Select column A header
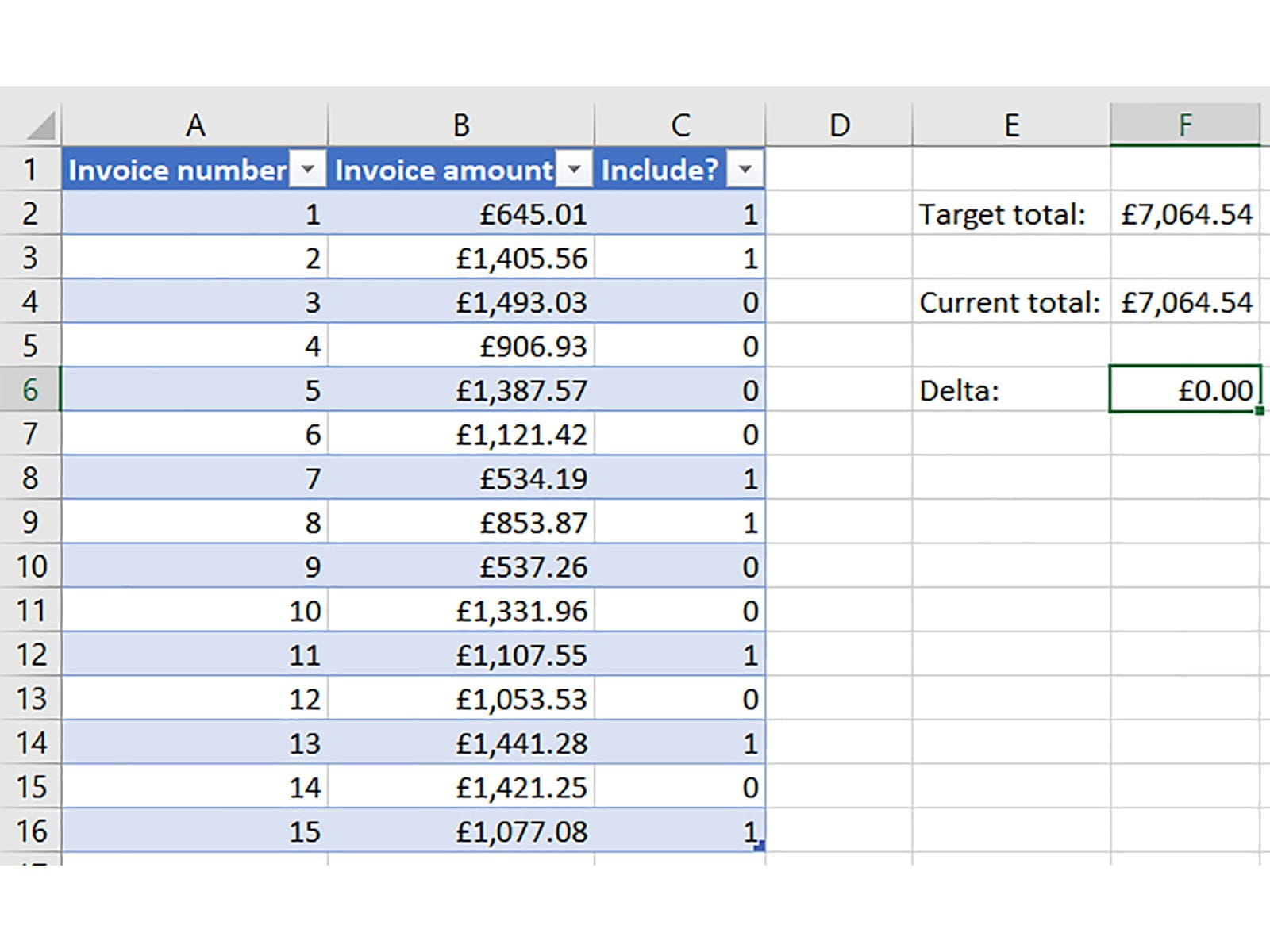Image resolution: width=1270 pixels, height=952 pixels. click(x=194, y=125)
